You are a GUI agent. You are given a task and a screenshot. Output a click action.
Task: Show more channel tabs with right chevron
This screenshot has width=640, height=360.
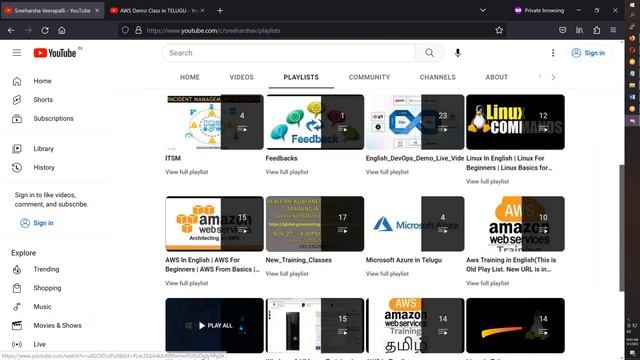tap(553, 77)
